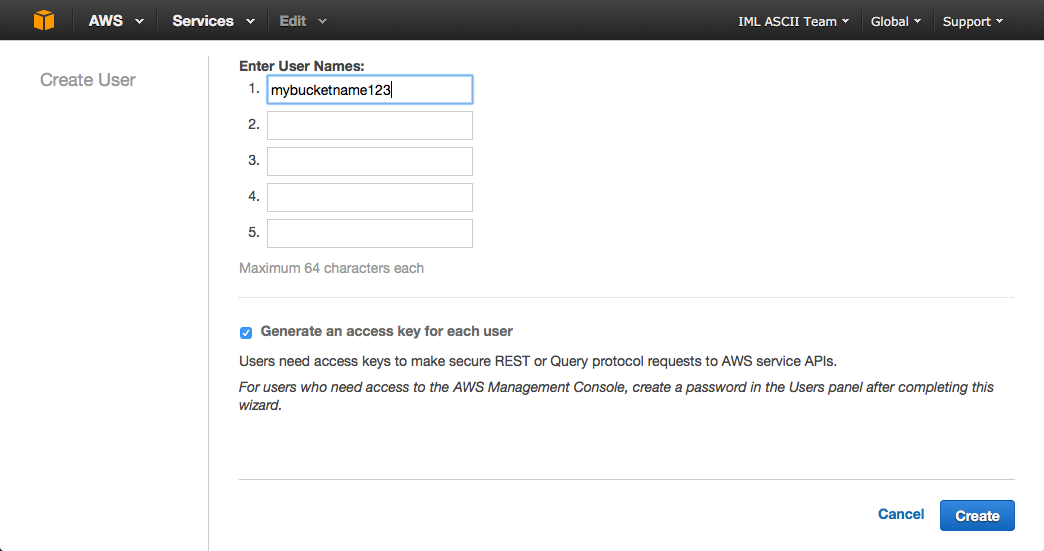Image resolution: width=1044 pixels, height=551 pixels.
Task: Click the arrow next to Support
Action: [x=999, y=21]
